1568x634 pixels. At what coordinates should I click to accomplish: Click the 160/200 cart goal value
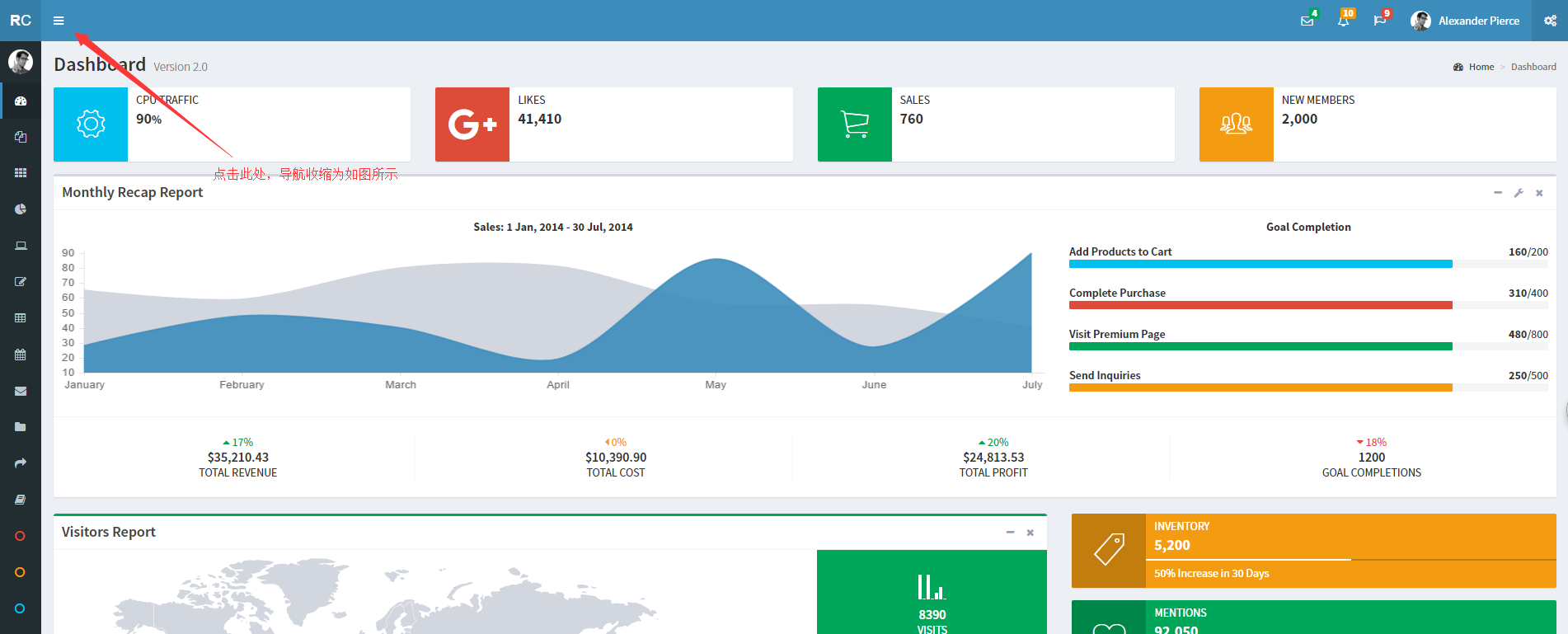(1528, 251)
